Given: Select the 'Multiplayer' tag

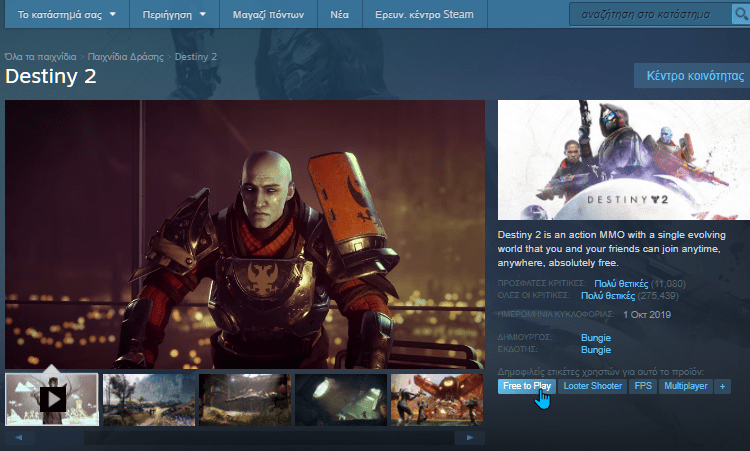Looking at the screenshot, I should pyautogui.click(x=685, y=386).
